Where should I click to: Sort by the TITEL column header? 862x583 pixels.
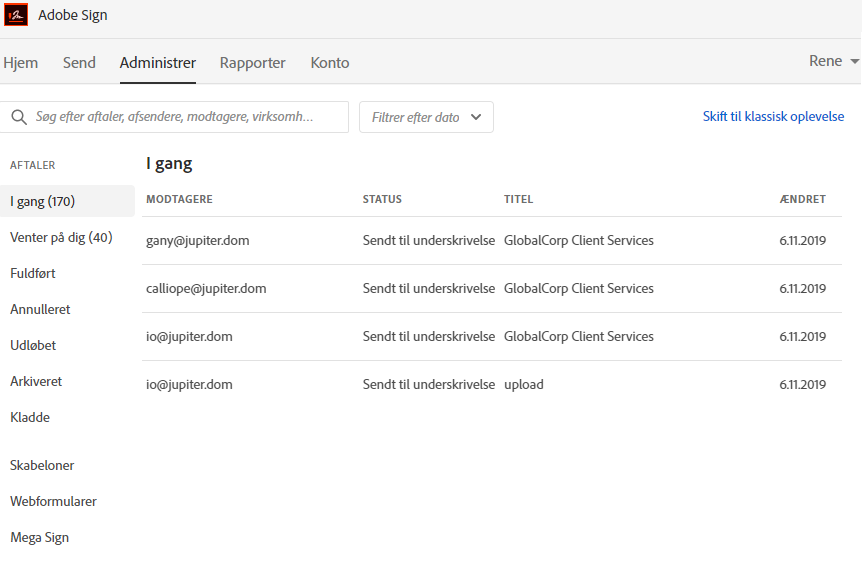point(518,199)
